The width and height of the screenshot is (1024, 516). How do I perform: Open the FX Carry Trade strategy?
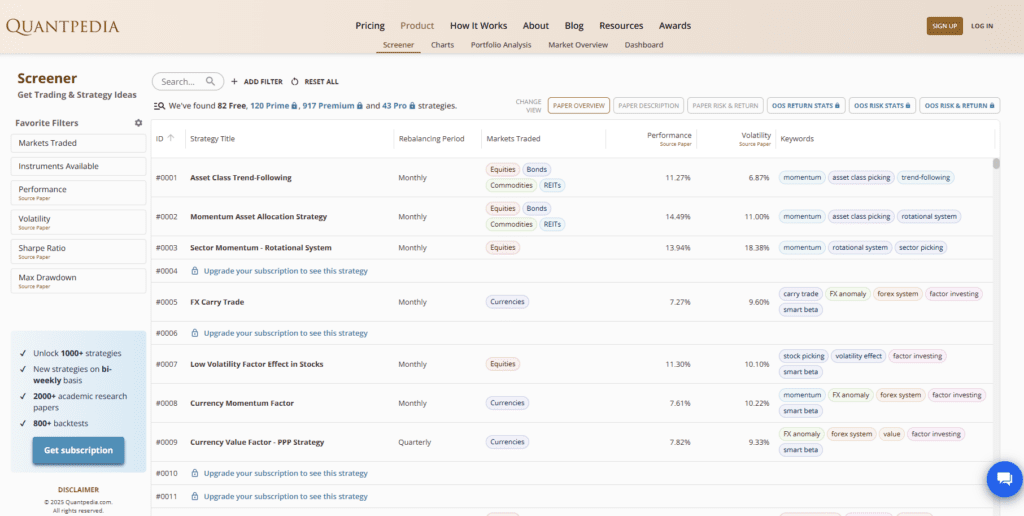[x=217, y=302]
